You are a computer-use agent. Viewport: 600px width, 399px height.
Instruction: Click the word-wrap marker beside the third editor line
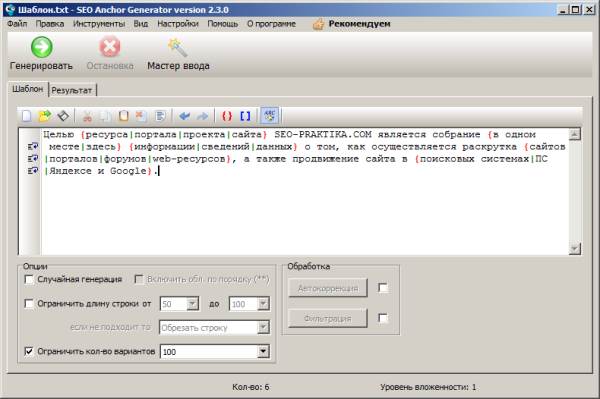pyautogui.click(x=33, y=159)
